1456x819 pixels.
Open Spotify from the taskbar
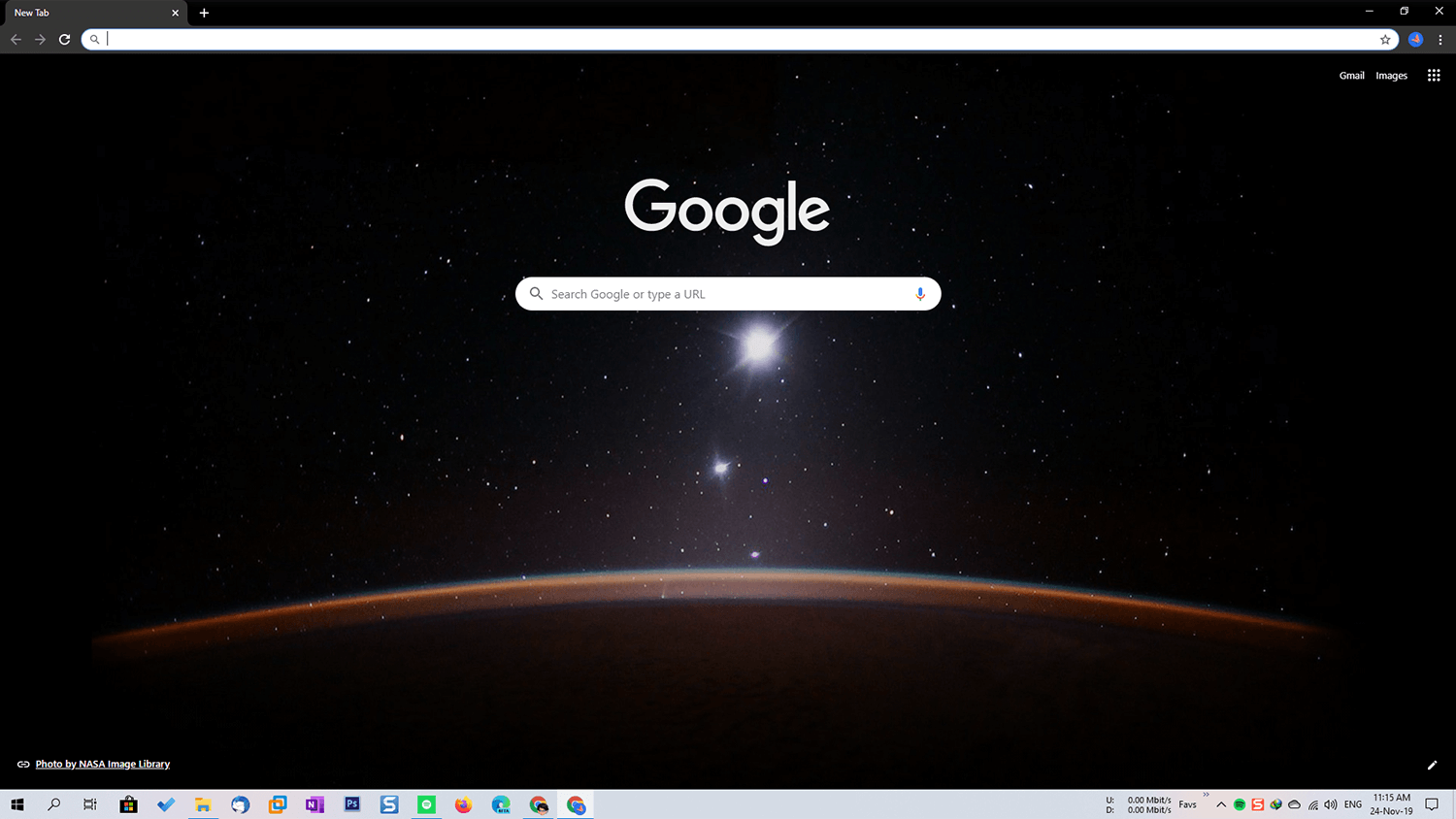pyautogui.click(x=426, y=804)
